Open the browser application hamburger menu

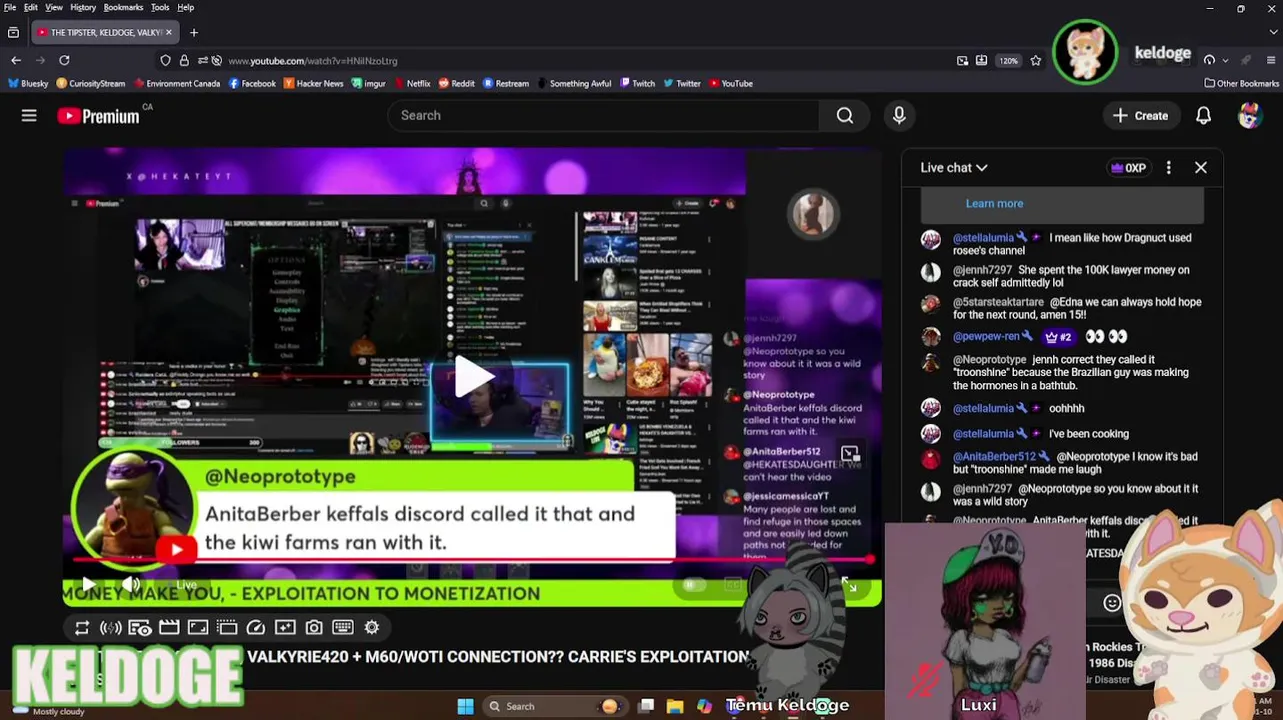click(x=1272, y=60)
